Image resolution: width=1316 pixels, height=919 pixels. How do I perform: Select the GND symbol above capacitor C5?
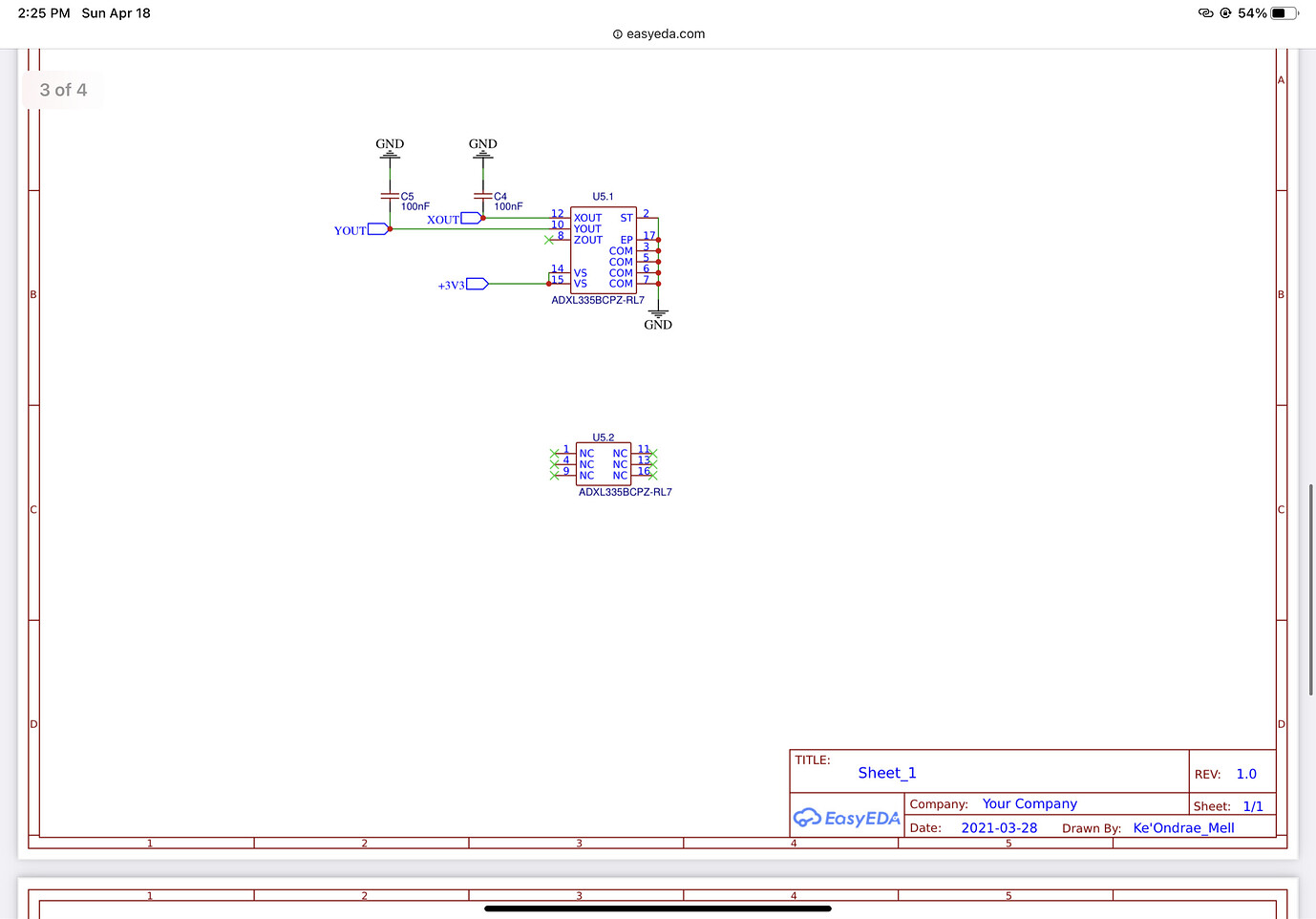click(390, 150)
